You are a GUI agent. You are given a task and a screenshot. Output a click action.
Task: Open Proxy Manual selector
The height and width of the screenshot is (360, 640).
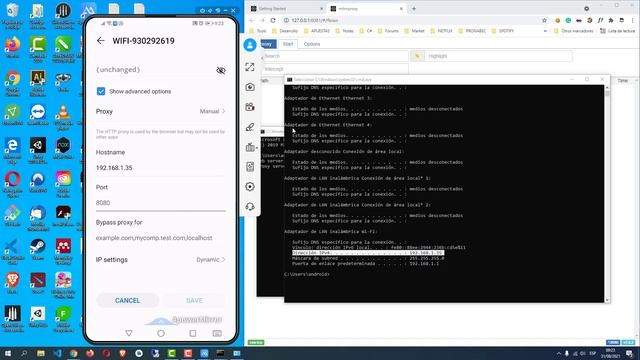161,111
